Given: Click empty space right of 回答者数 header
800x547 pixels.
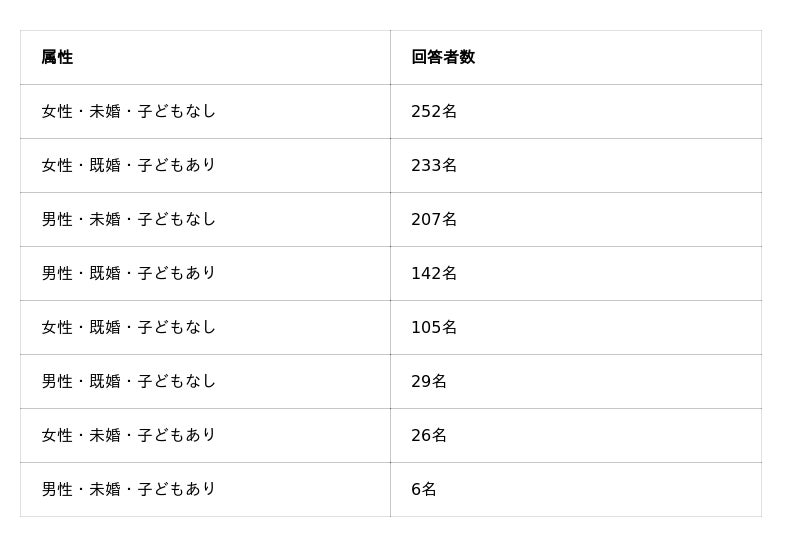Looking at the screenshot, I should 620,58.
